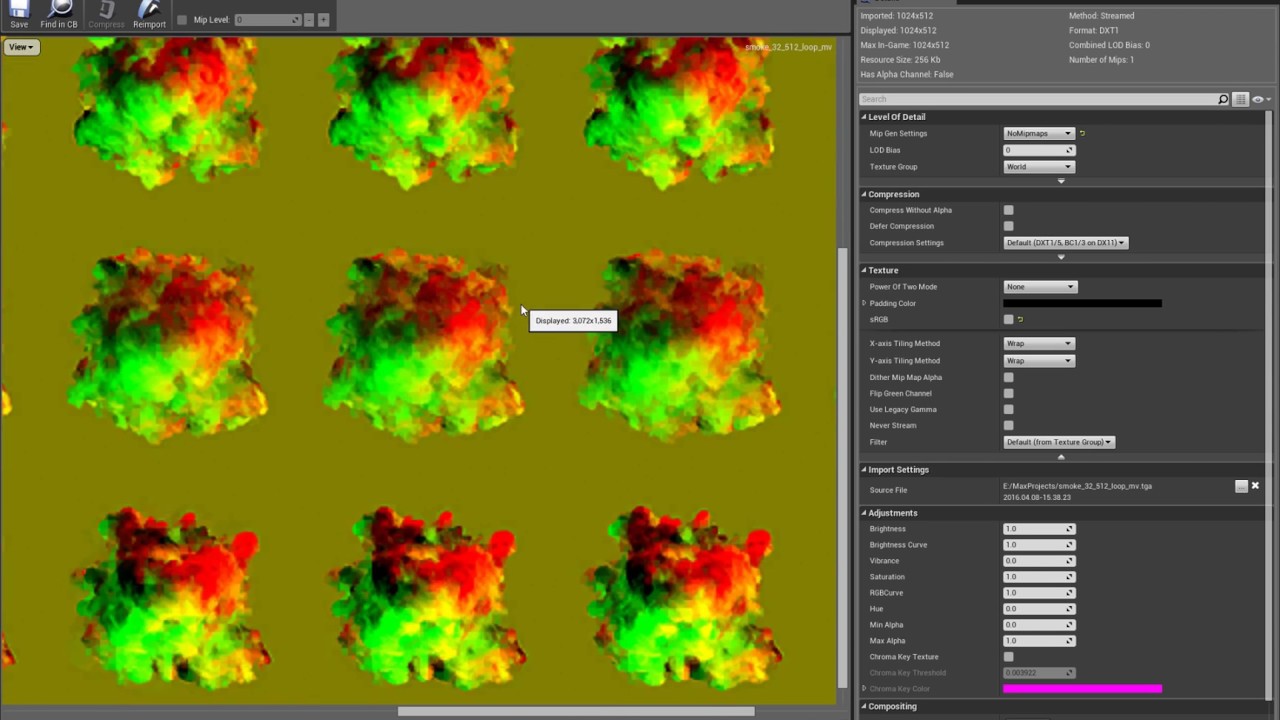1280x720 pixels.
Task: Click the search magnifier in the details panel
Action: (1223, 99)
